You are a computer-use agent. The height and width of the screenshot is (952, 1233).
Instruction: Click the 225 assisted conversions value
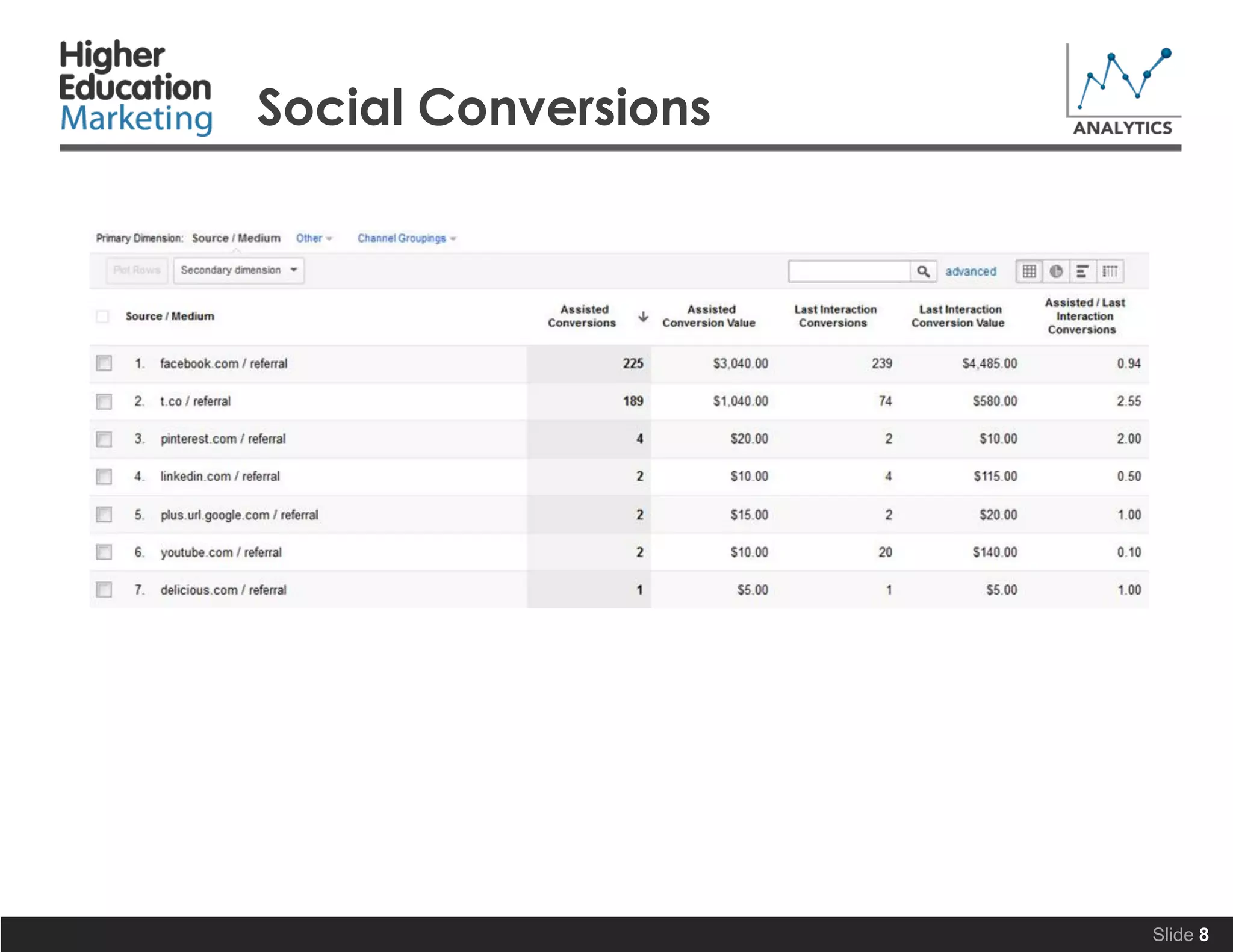coord(633,363)
